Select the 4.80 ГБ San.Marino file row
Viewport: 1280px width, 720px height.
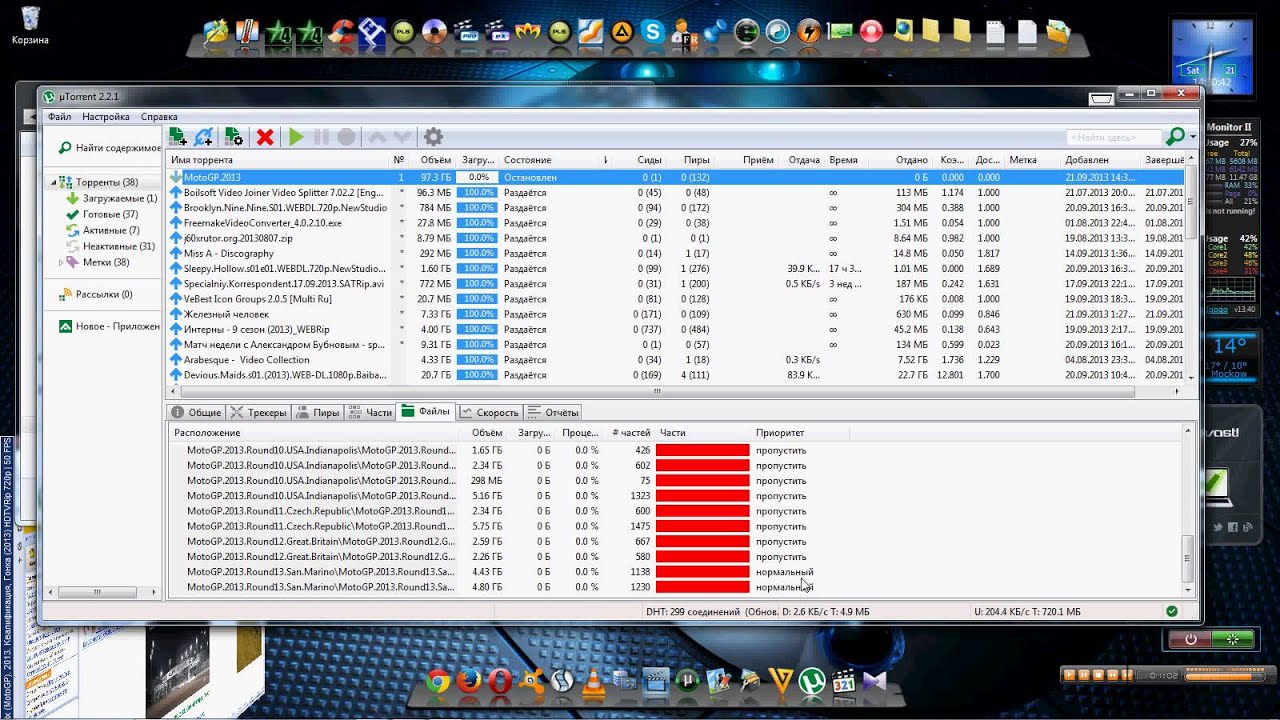675,587
